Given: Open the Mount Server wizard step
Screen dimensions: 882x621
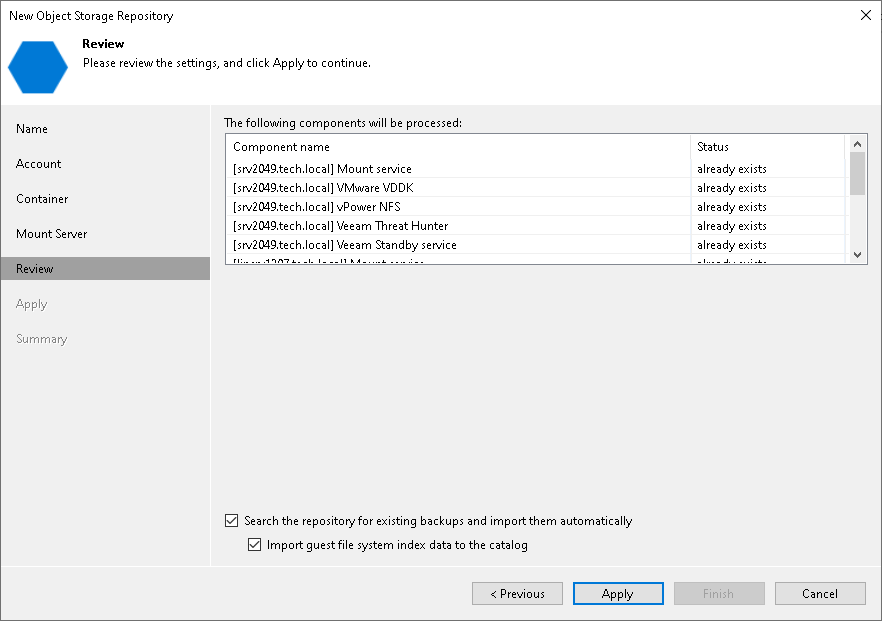Looking at the screenshot, I should click(x=52, y=233).
